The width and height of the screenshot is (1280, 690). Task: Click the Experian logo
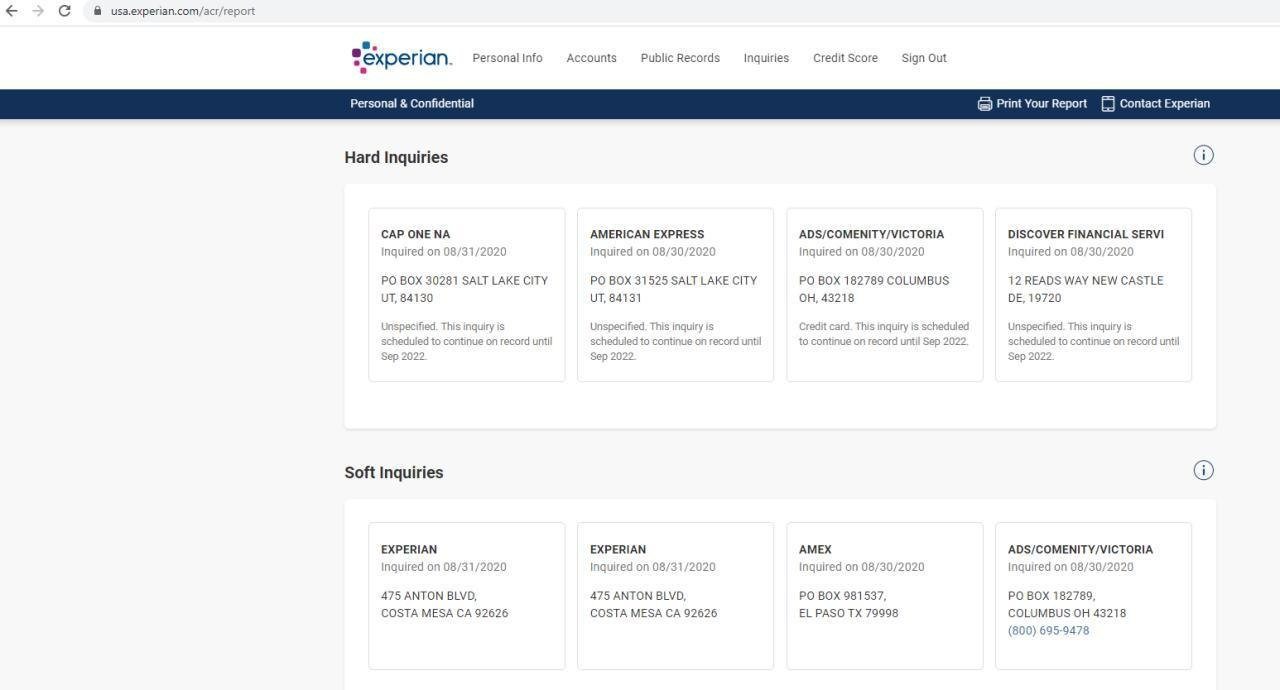click(x=402, y=58)
